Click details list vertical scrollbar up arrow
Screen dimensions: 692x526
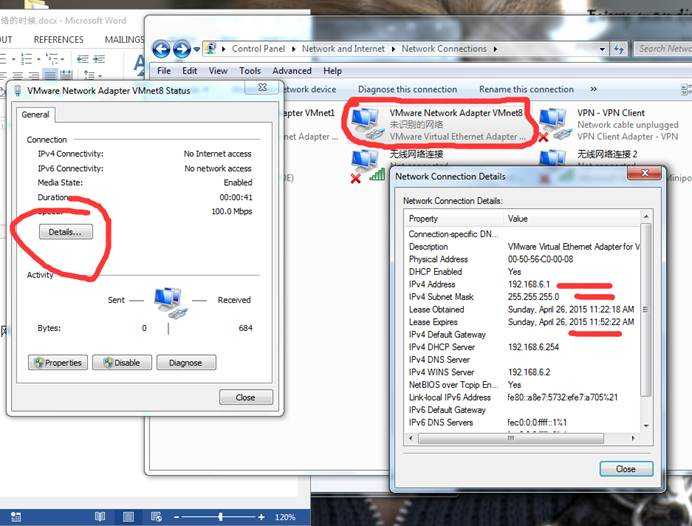pos(646,216)
